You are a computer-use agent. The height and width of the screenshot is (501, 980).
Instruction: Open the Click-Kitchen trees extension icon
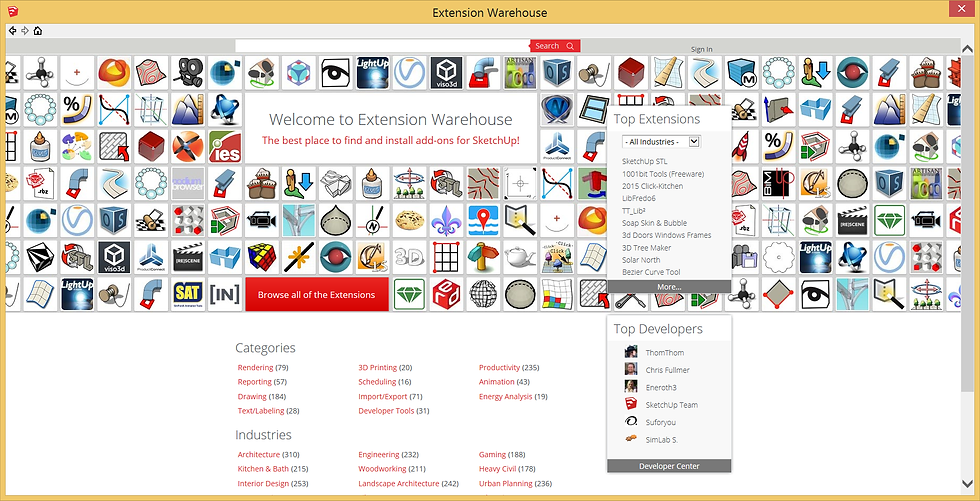click(x=557, y=257)
